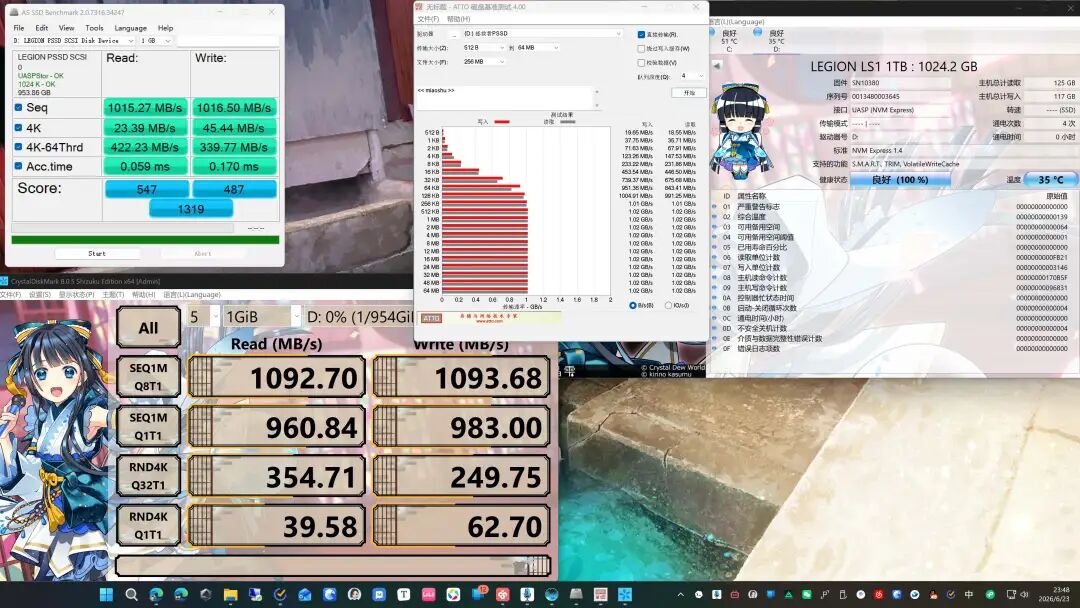1080x608 pixels.
Task: Click the 35 °C temperature indicator
Action: [1050, 180]
